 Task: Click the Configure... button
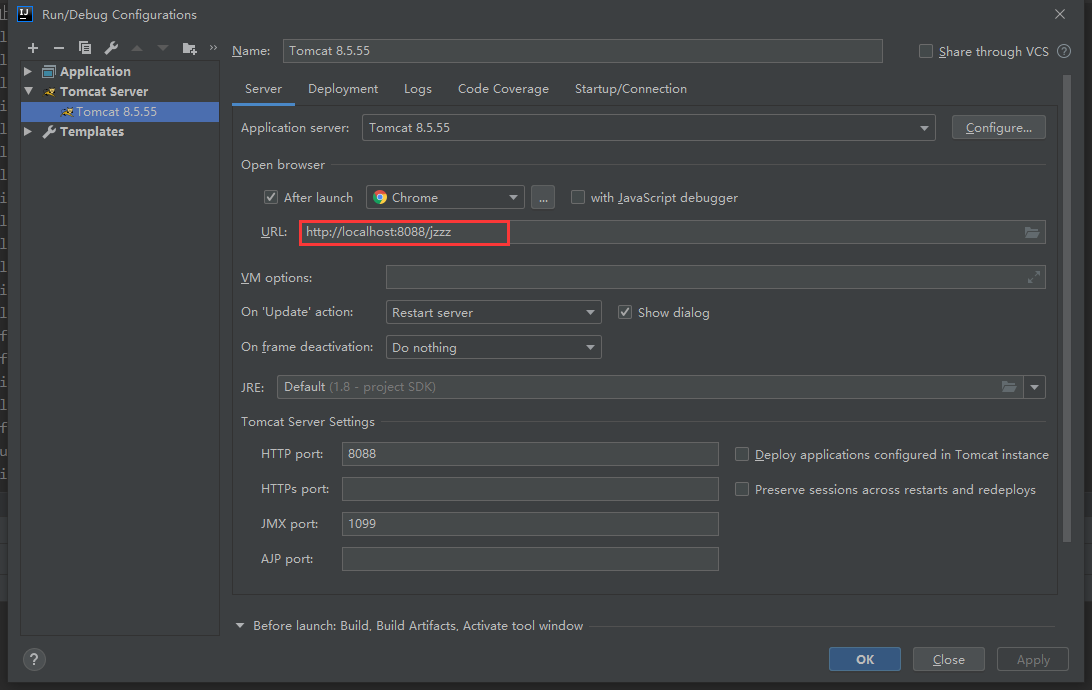pyautogui.click(x=999, y=127)
